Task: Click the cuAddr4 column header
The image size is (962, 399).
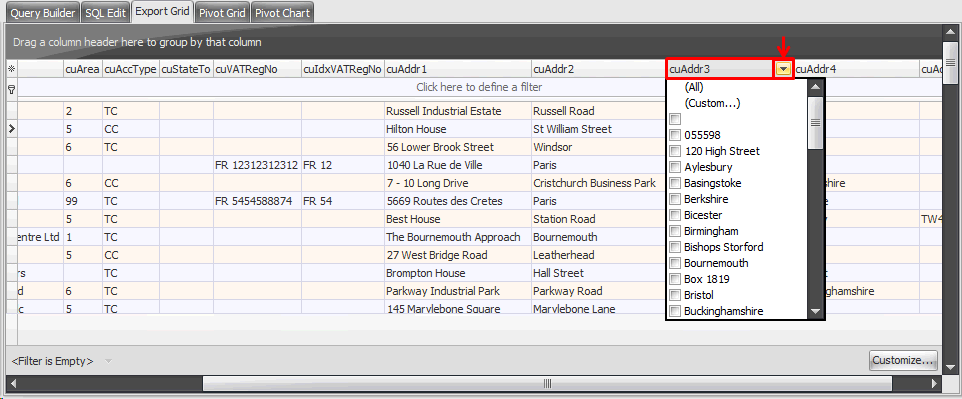Action: click(x=857, y=69)
